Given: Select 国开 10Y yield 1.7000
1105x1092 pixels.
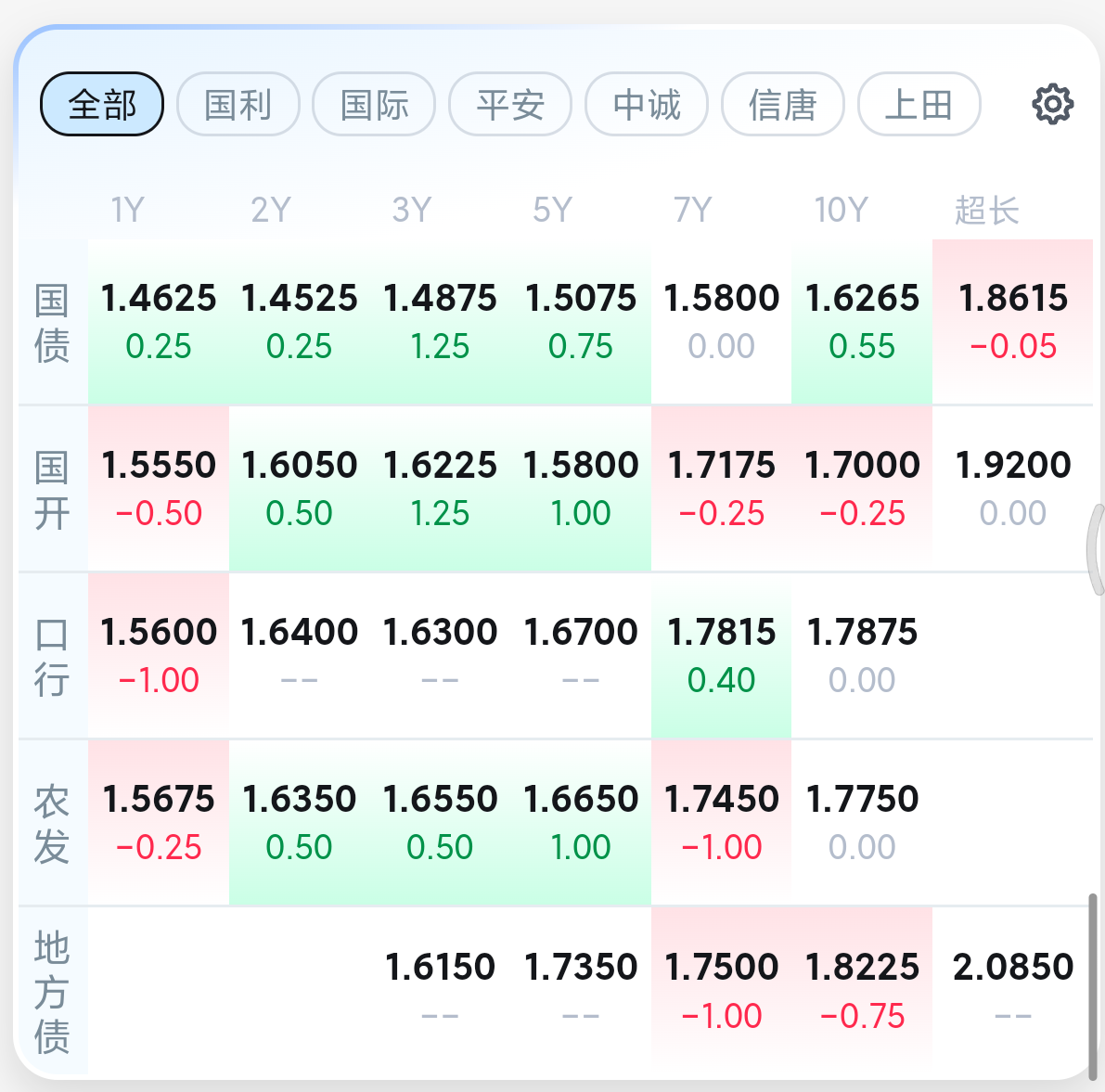Looking at the screenshot, I should [x=862, y=489].
